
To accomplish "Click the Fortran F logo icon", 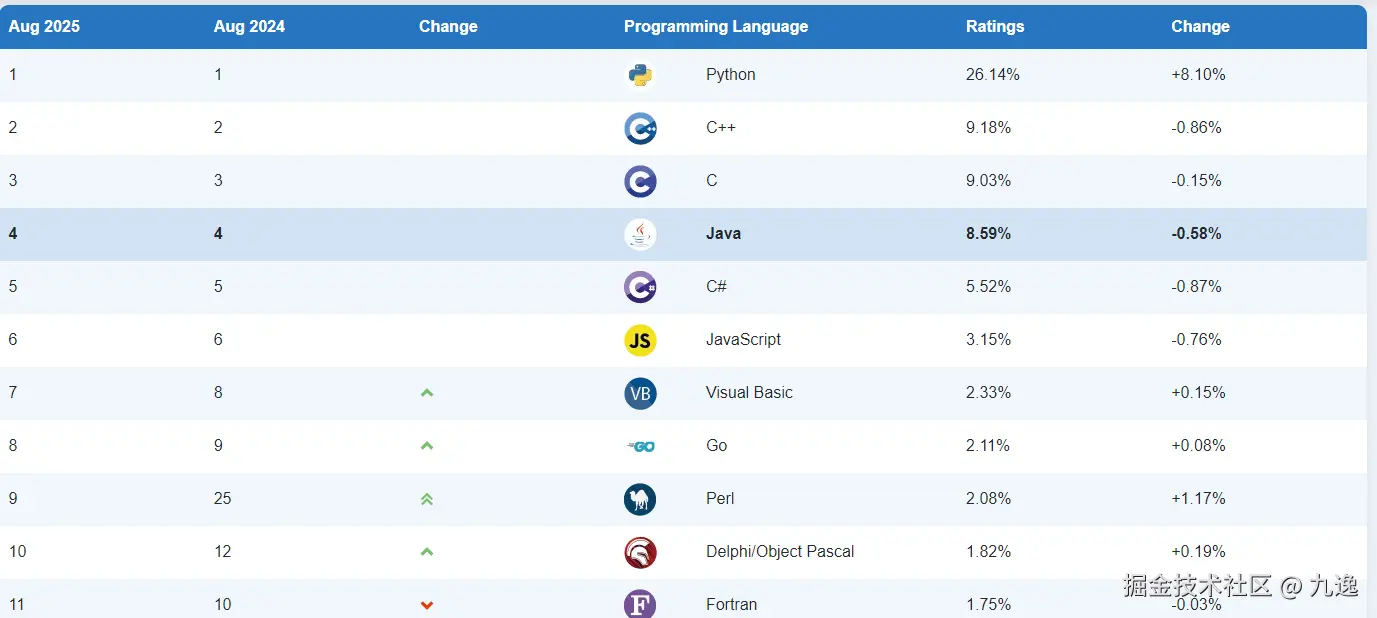I will pos(640,604).
